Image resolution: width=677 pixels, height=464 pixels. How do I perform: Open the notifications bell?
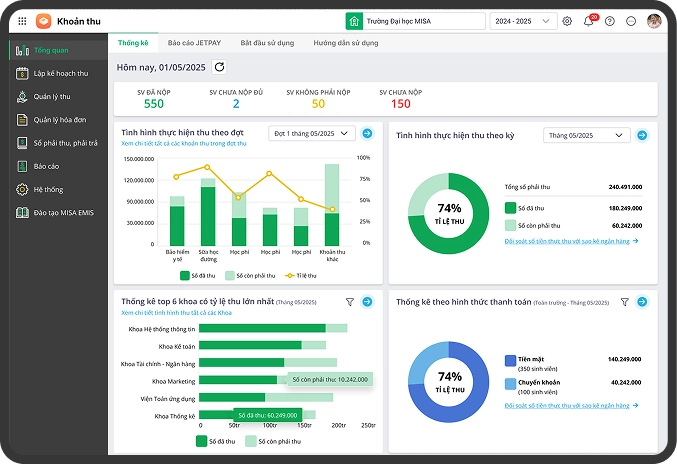tap(588, 21)
